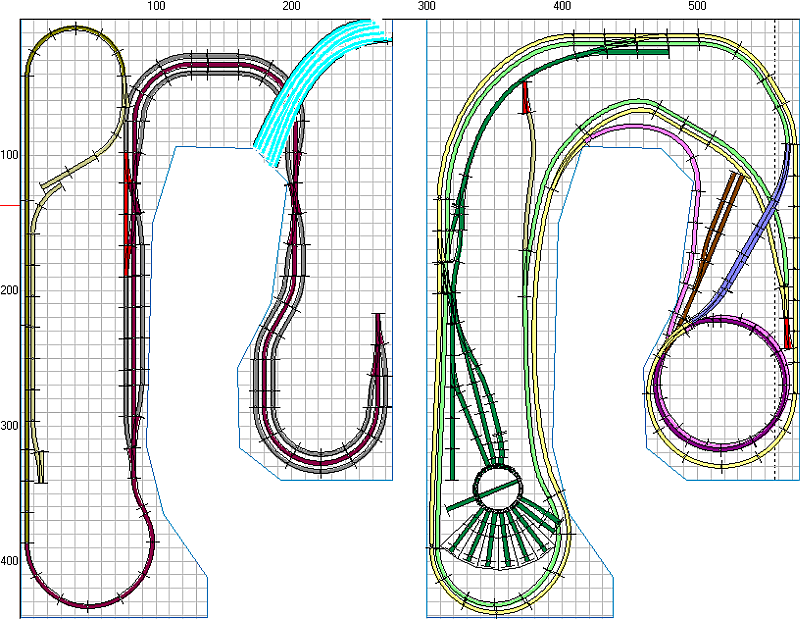Click the olive loop at top left
The width and height of the screenshot is (800, 619).
pyautogui.click(x=73, y=30)
